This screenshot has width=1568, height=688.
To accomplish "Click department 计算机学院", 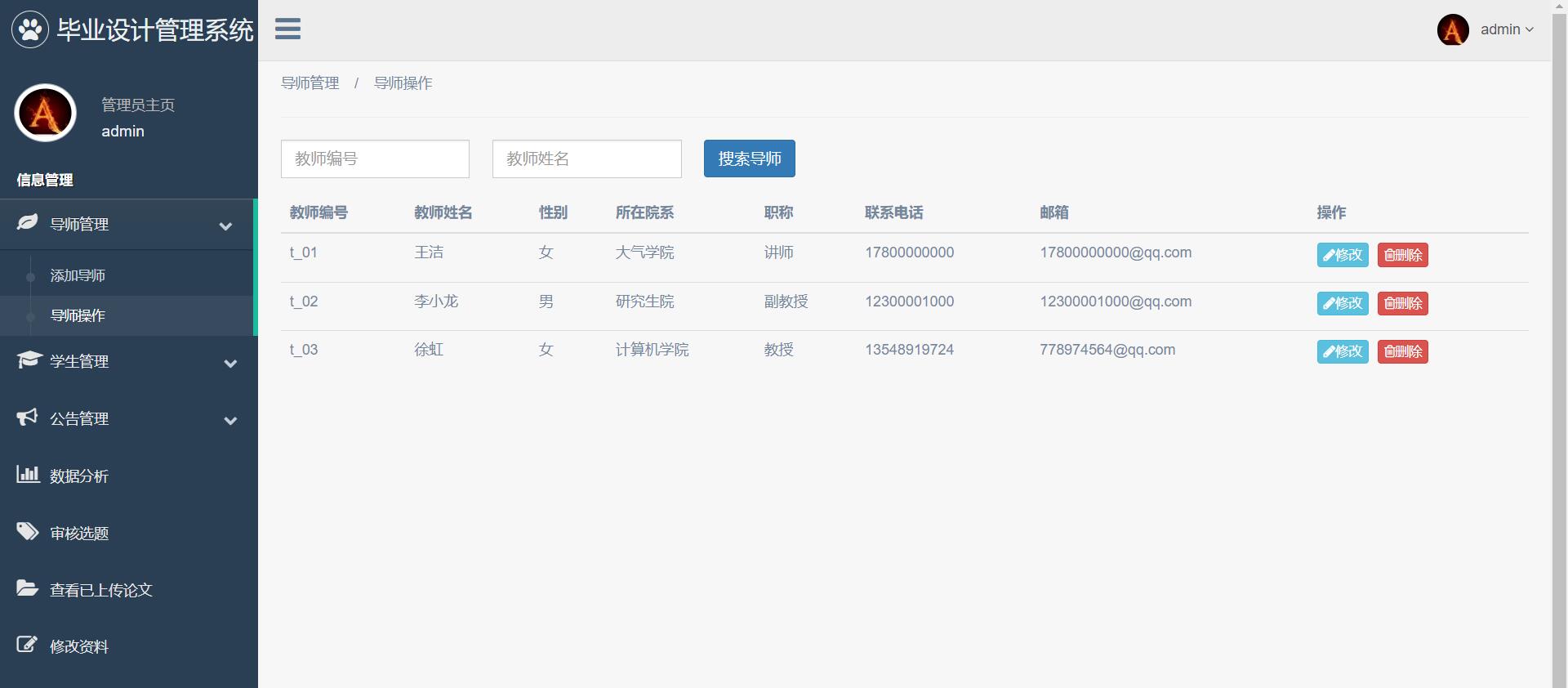I will (652, 350).
